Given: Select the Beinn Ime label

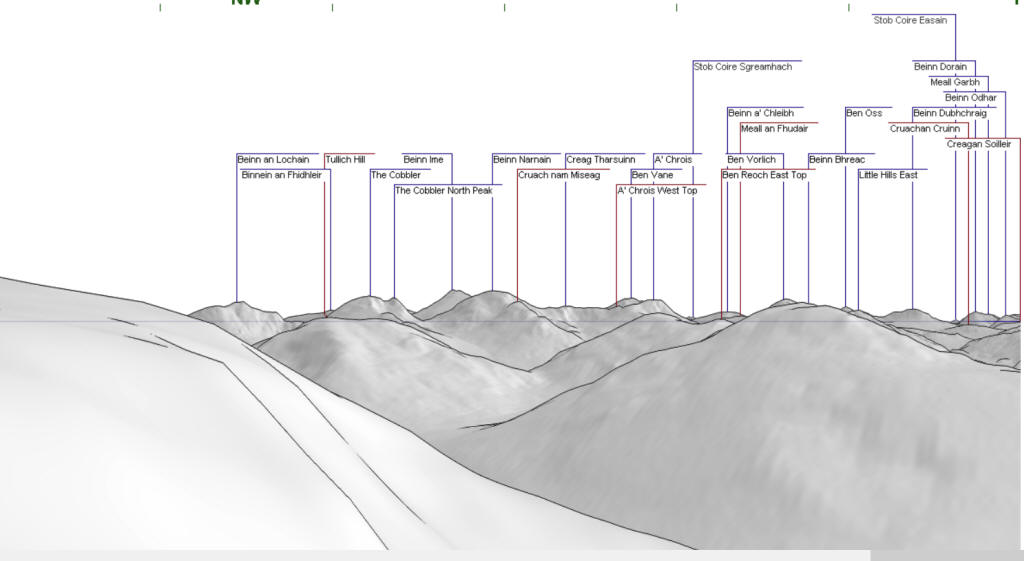Looking at the screenshot, I should tap(423, 160).
